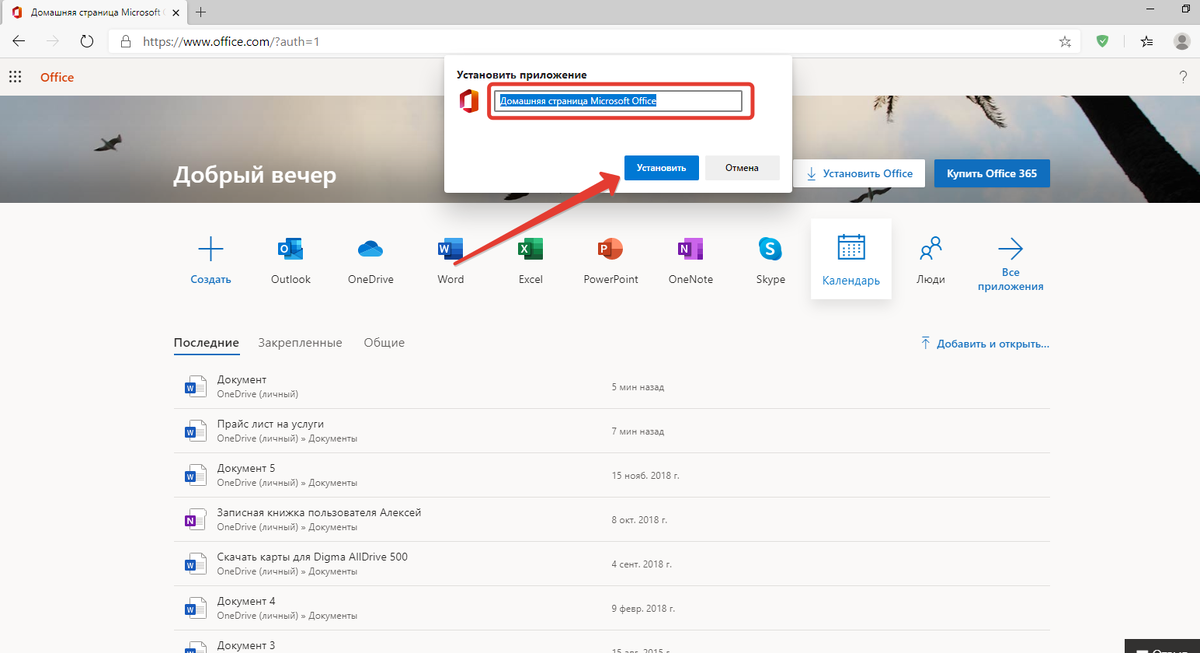
Task: Click the Создать plus icon
Action: tap(211, 249)
